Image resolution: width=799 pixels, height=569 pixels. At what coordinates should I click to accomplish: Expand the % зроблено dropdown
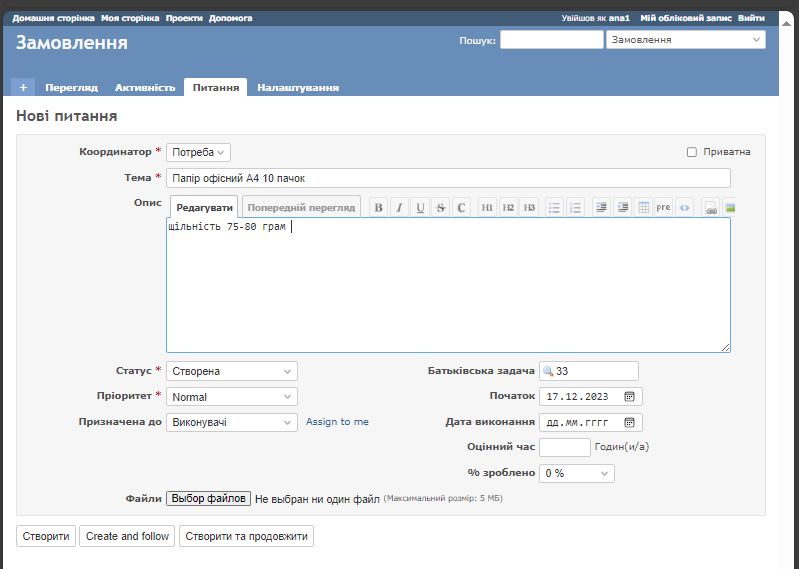coord(576,473)
